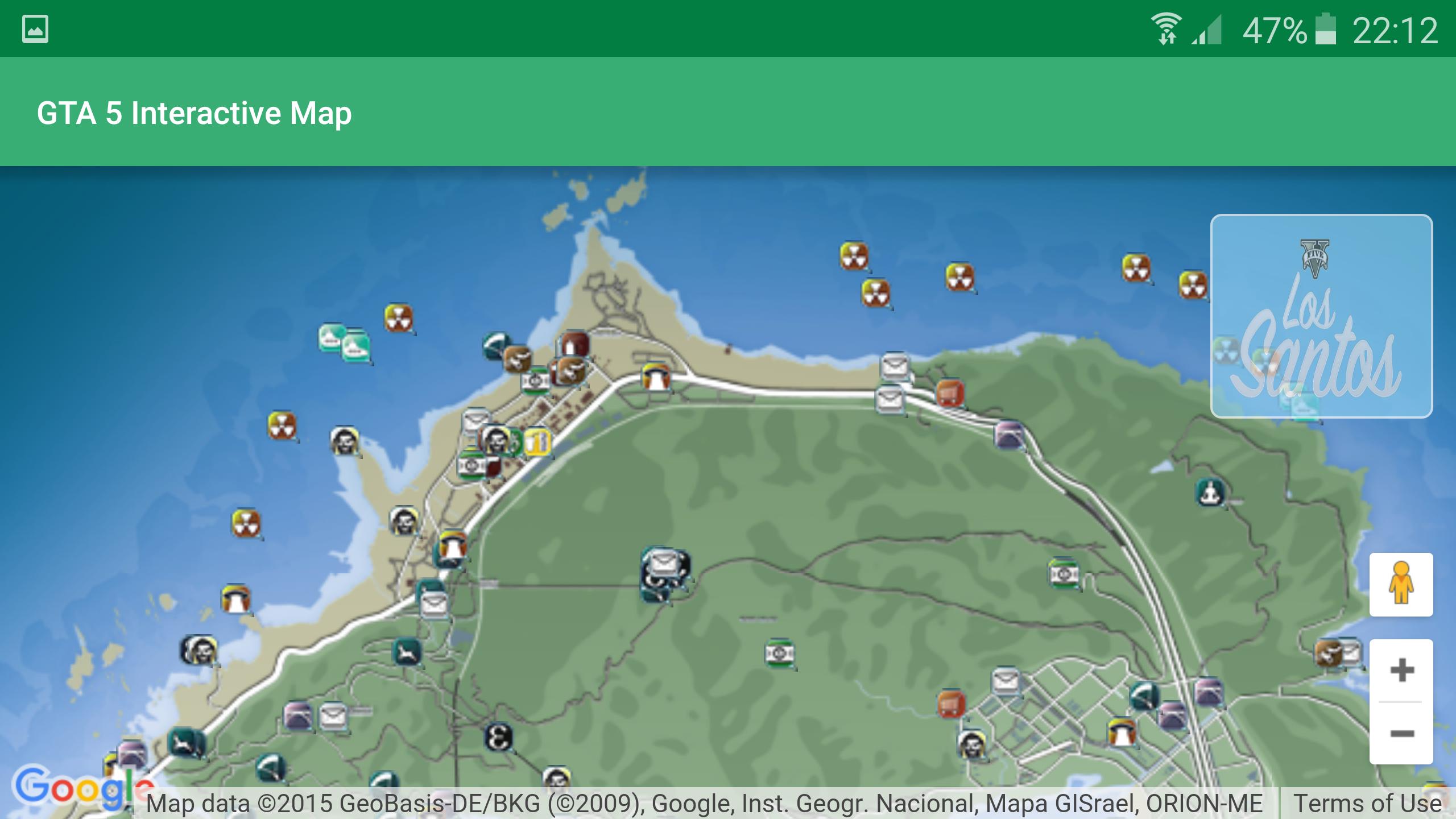This screenshot has width=1456, height=819.
Task: Select the offshore orange arch marker
Action: click(235, 599)
